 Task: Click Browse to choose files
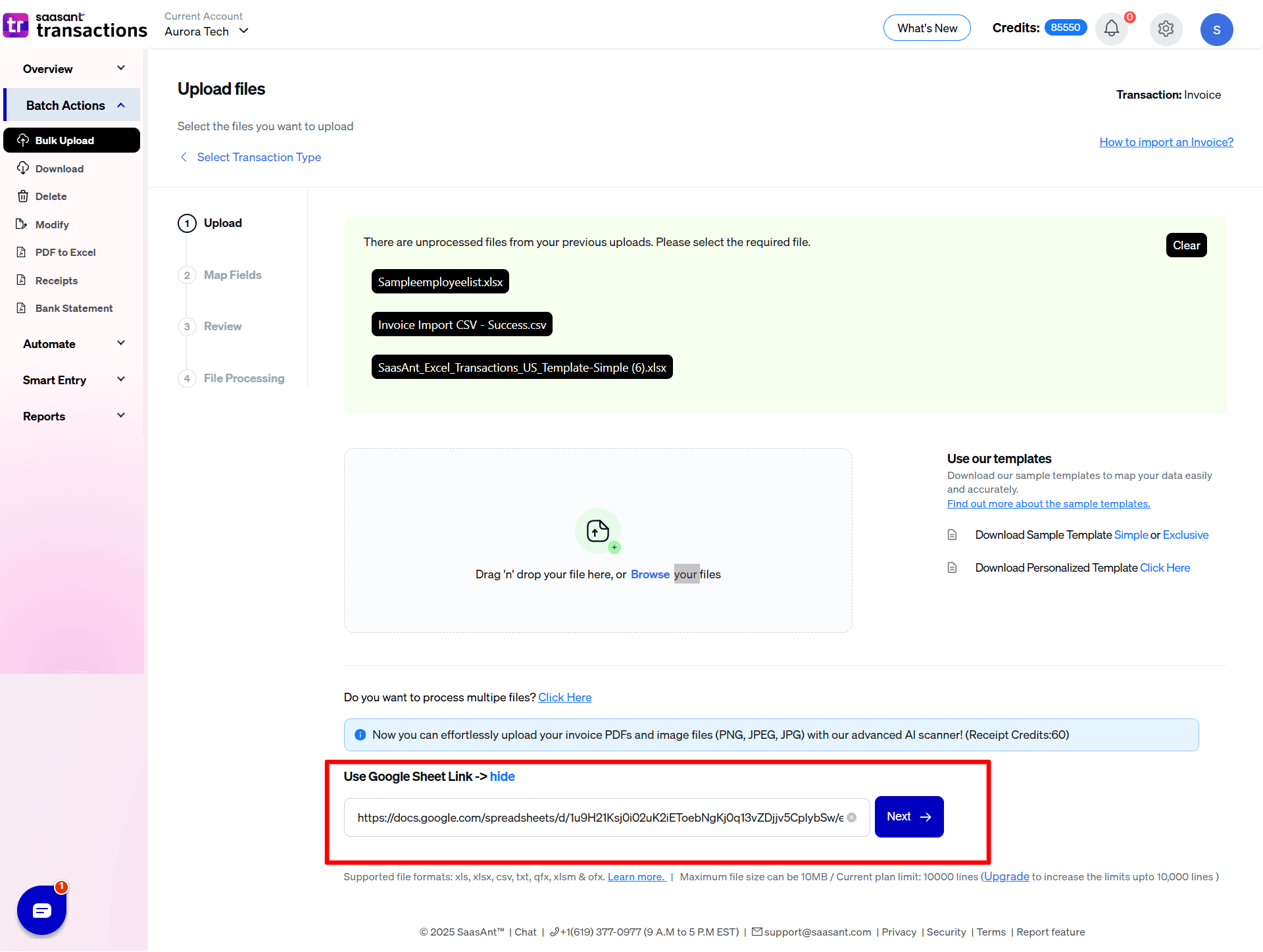point(650,574)
